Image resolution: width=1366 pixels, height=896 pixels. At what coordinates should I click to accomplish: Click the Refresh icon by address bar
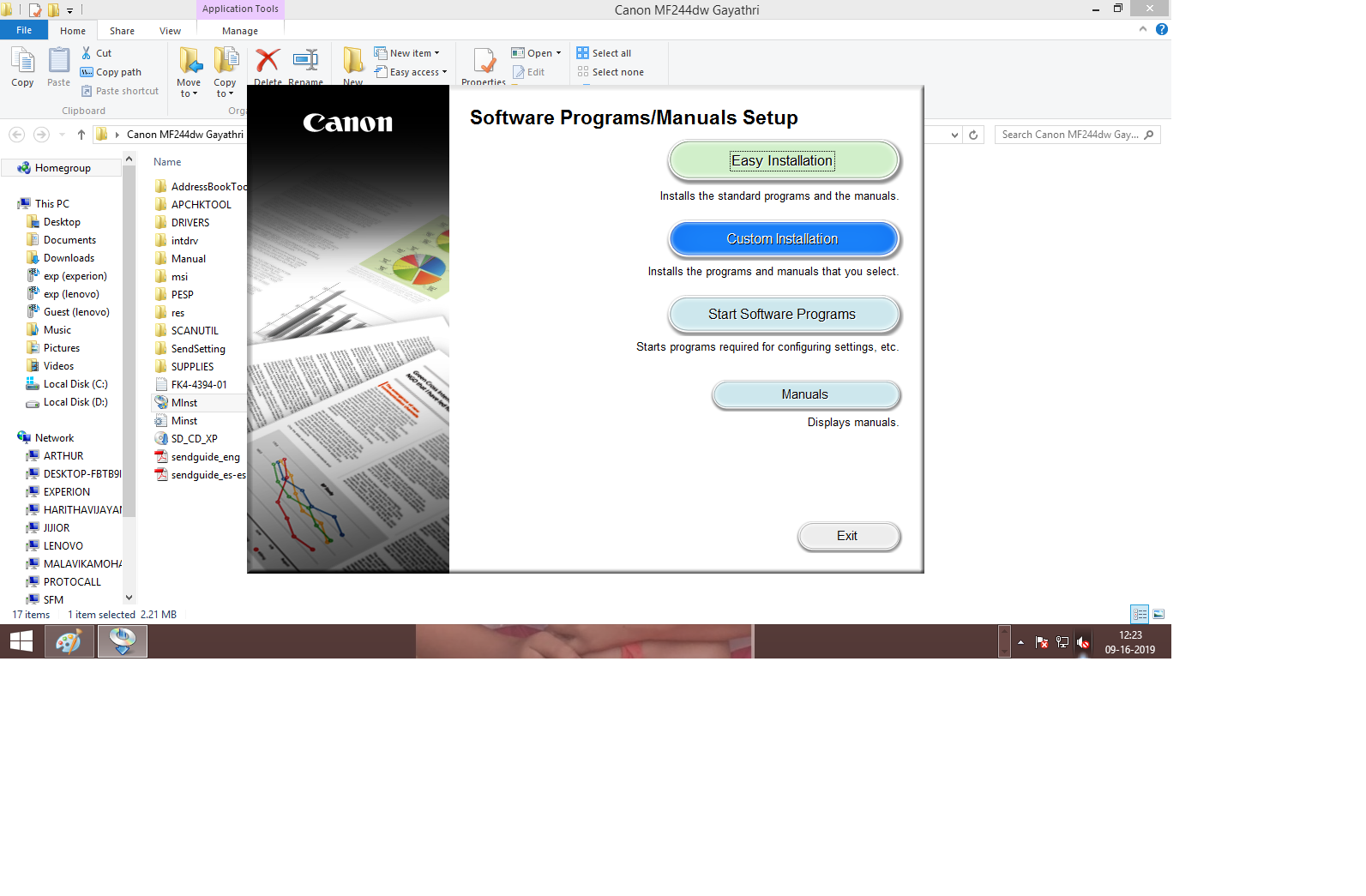pyautogui.click(x=973, y=135)
